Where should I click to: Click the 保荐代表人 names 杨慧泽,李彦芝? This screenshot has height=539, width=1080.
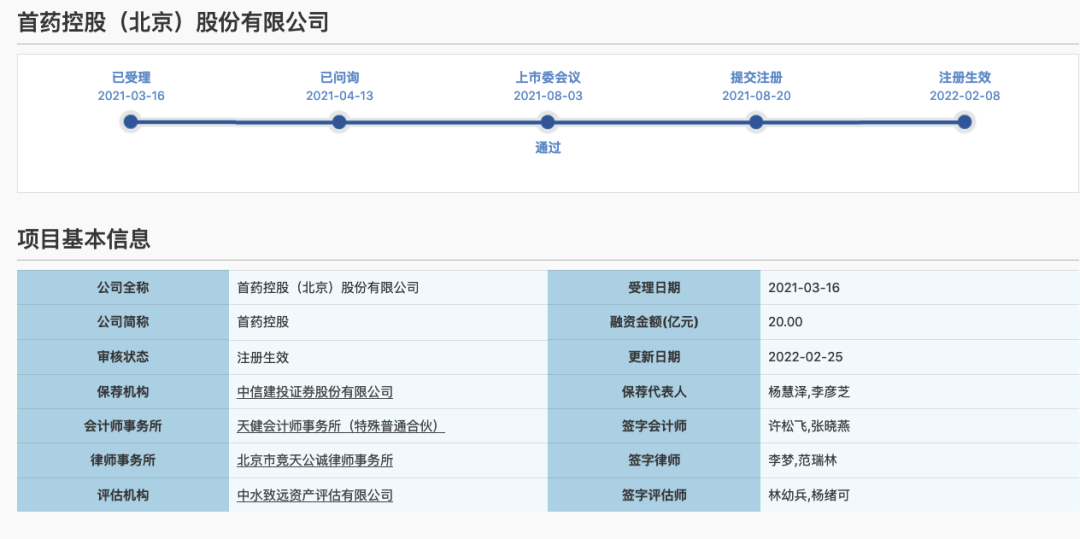coord(809,392)
